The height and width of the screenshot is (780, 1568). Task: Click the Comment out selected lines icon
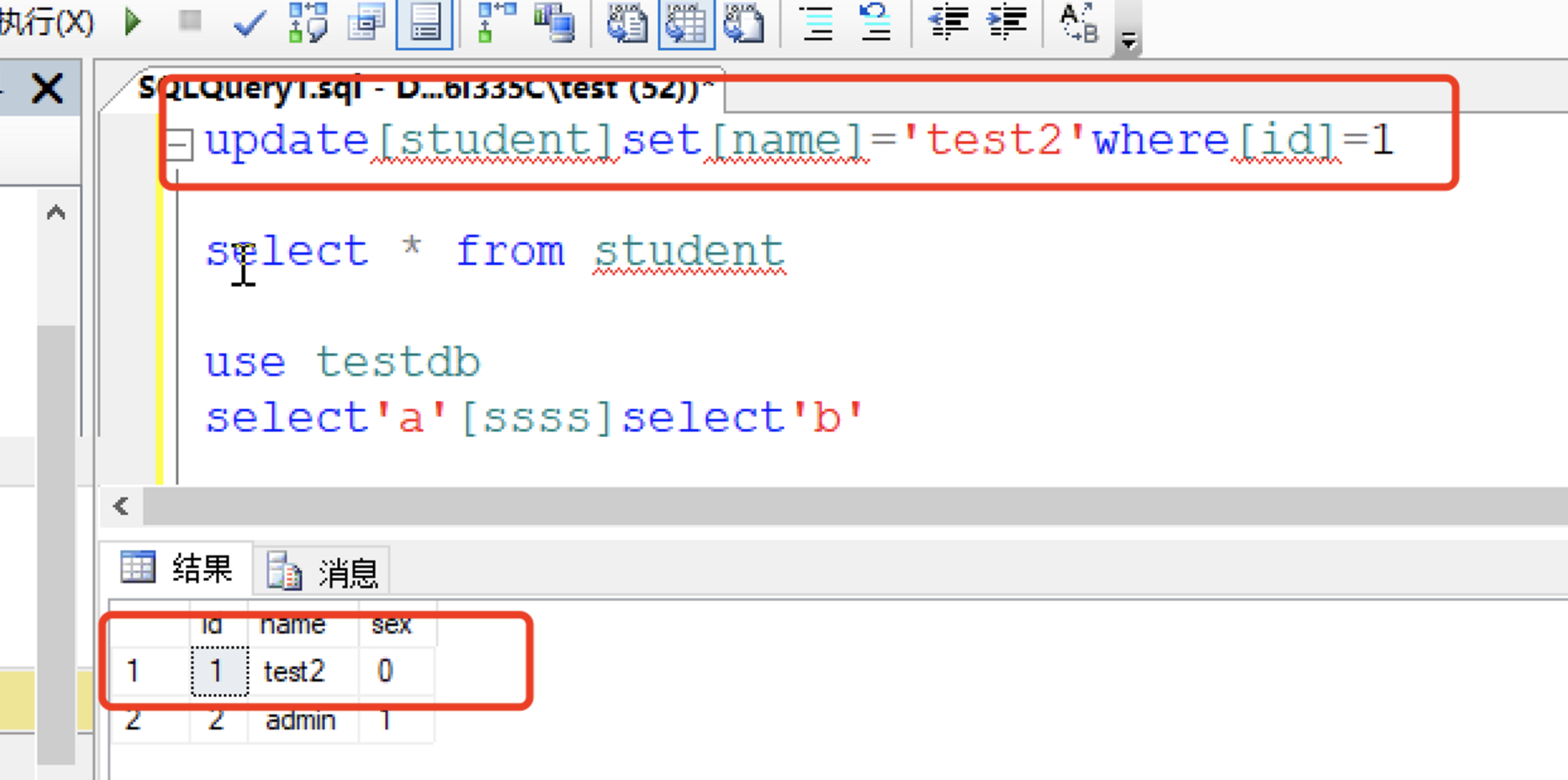[818, 23]
